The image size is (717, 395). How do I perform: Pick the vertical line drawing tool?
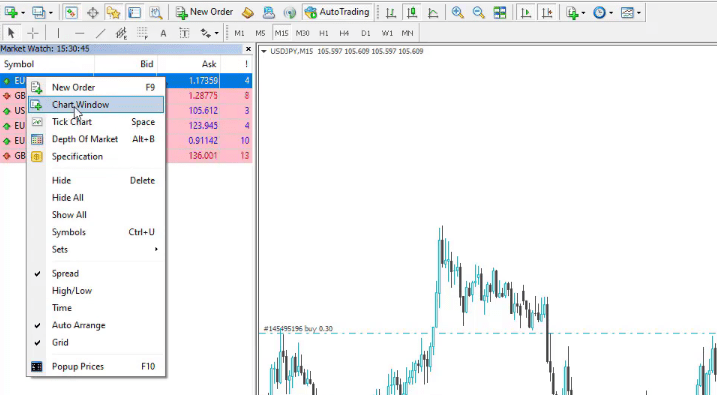click(x=58, y=33)
